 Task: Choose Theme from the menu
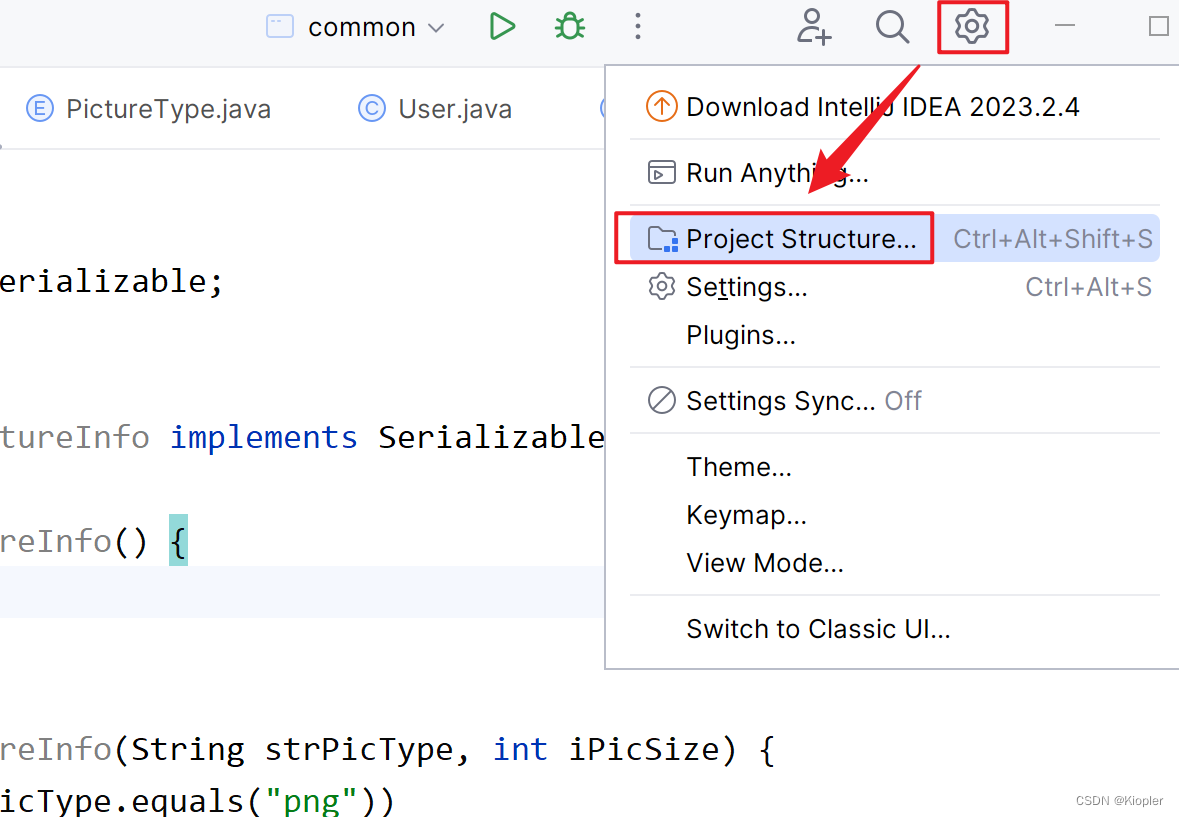coord(894,467)
